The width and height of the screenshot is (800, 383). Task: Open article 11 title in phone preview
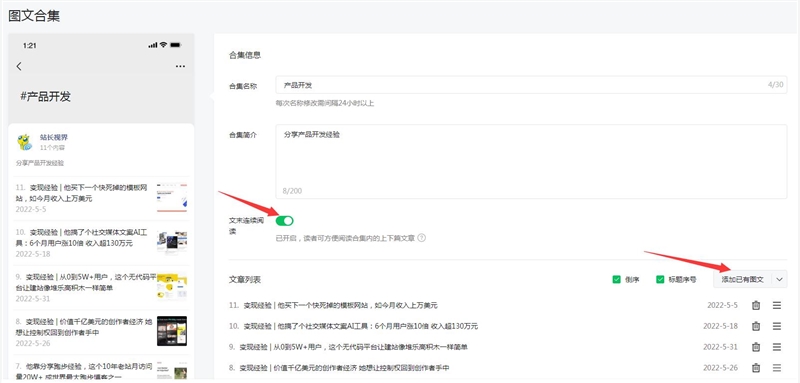(82, 193)
